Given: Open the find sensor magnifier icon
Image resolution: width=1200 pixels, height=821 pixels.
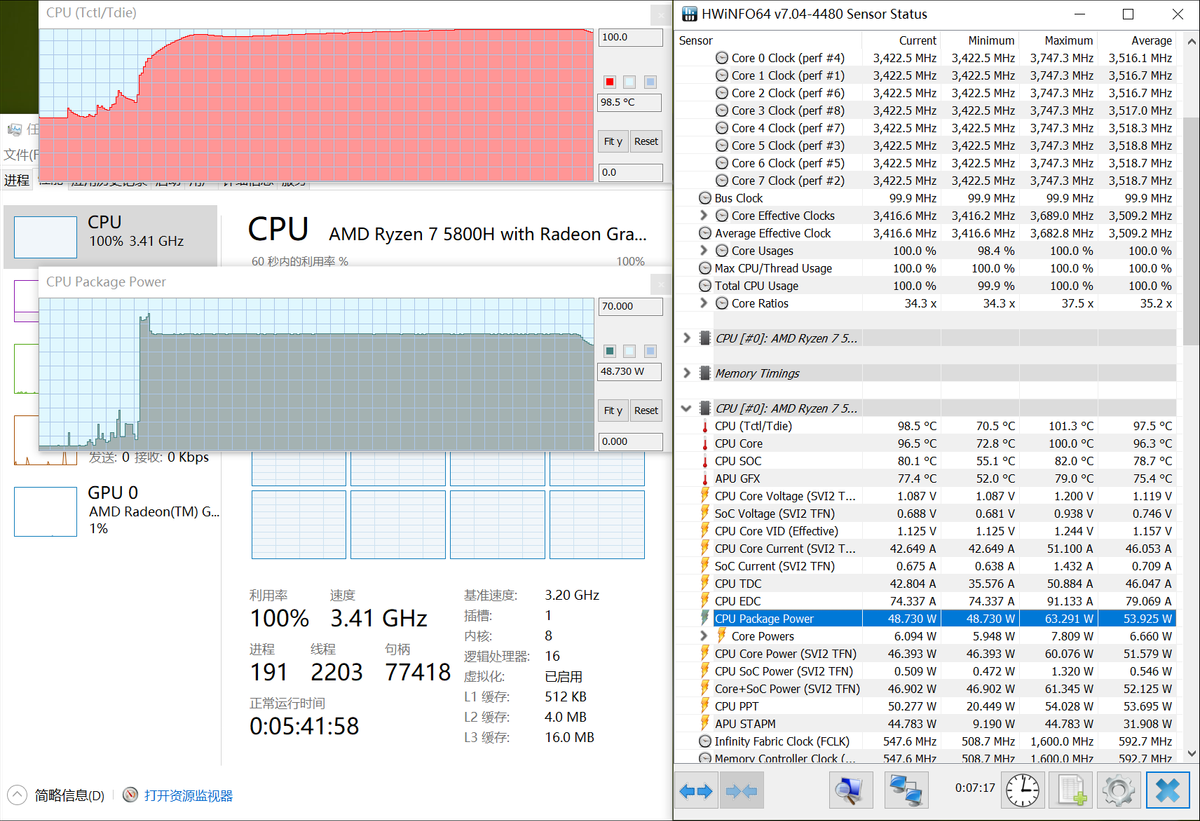Looking at the screenshot, I should pyautogui.click(x=850, y=790).
